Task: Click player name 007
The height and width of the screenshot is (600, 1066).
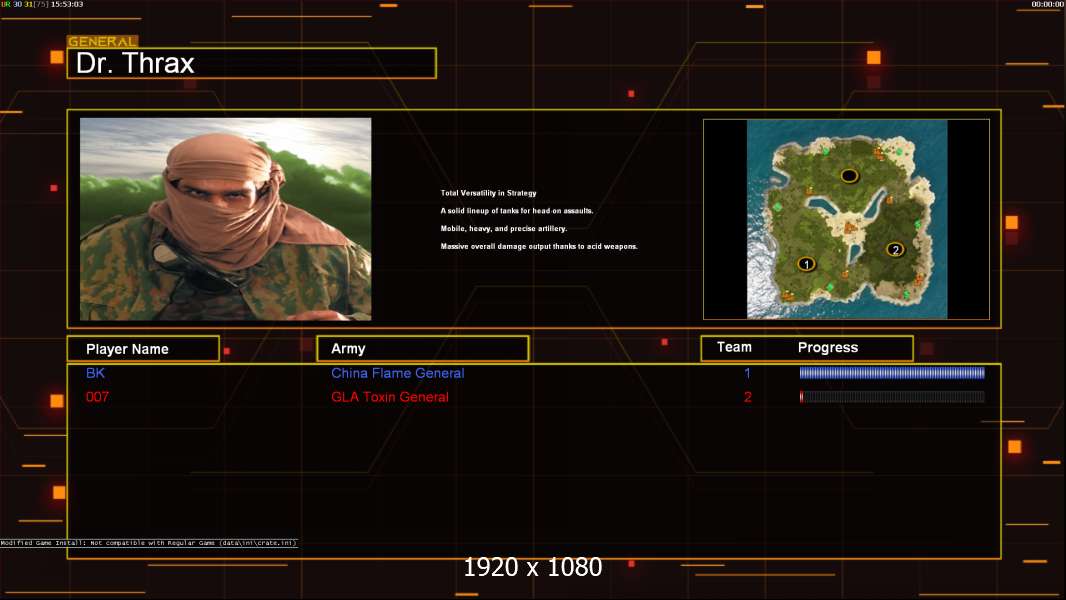Action: click(97, 397)
